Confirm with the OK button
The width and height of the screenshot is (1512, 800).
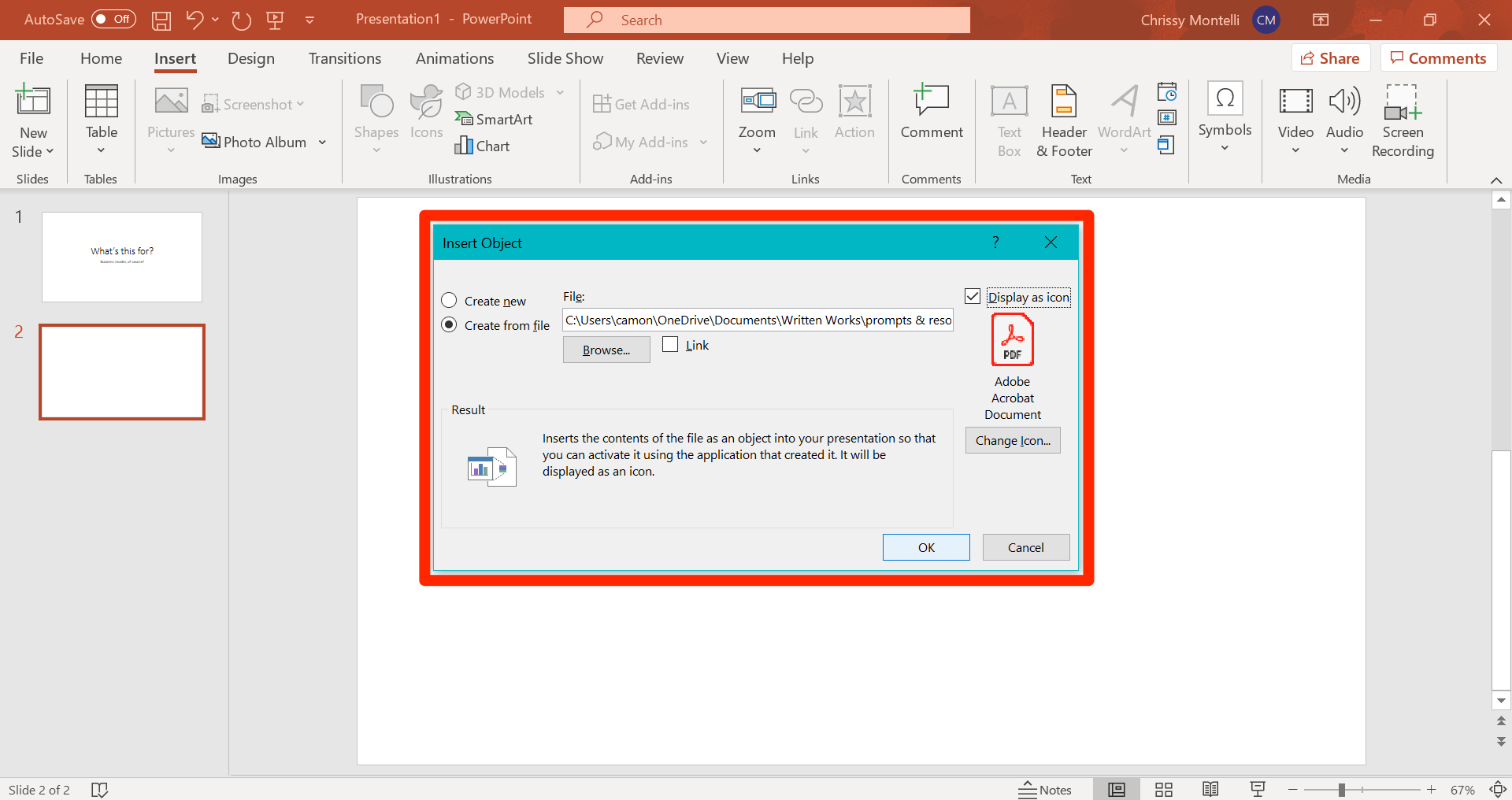[926, 547]
